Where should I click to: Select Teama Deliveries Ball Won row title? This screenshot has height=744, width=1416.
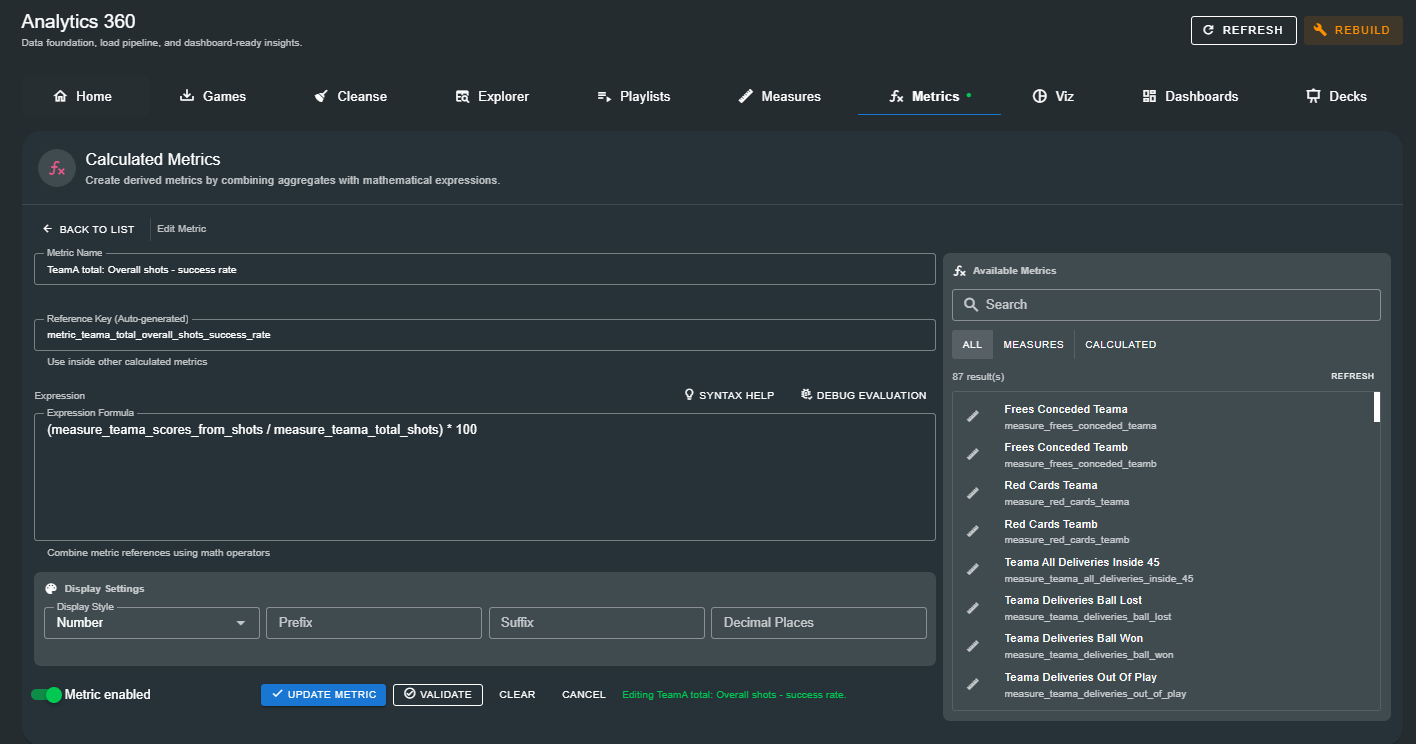tap(1073, 638)
